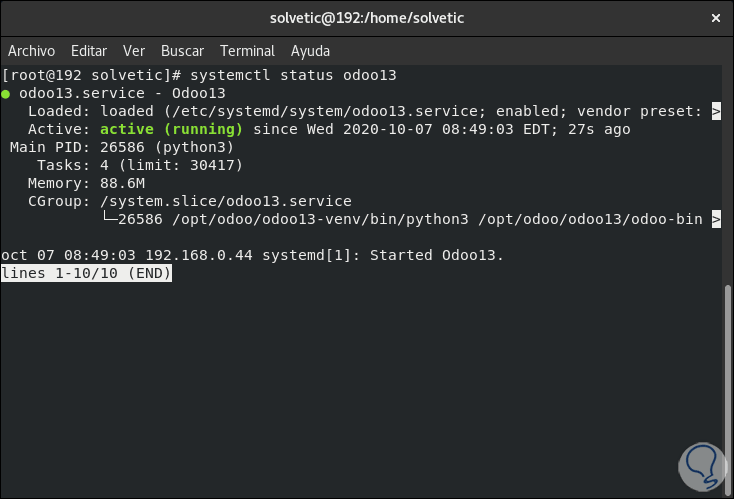Screen dimensions: 734x499
Task: Click the "lines 1-10/10 (END)" pager status
Action: click(87, 273)
